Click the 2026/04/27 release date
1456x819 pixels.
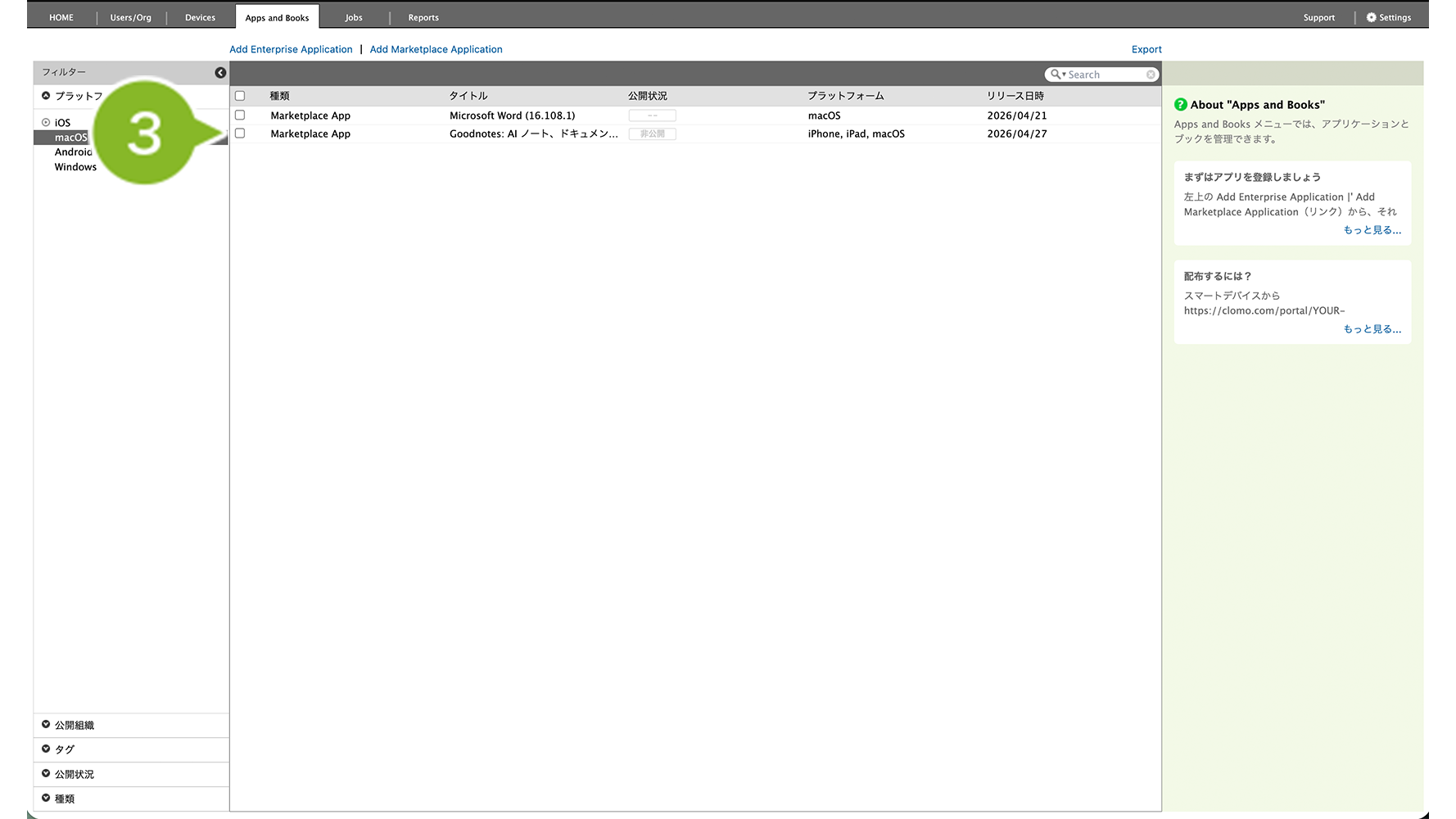1016,133
